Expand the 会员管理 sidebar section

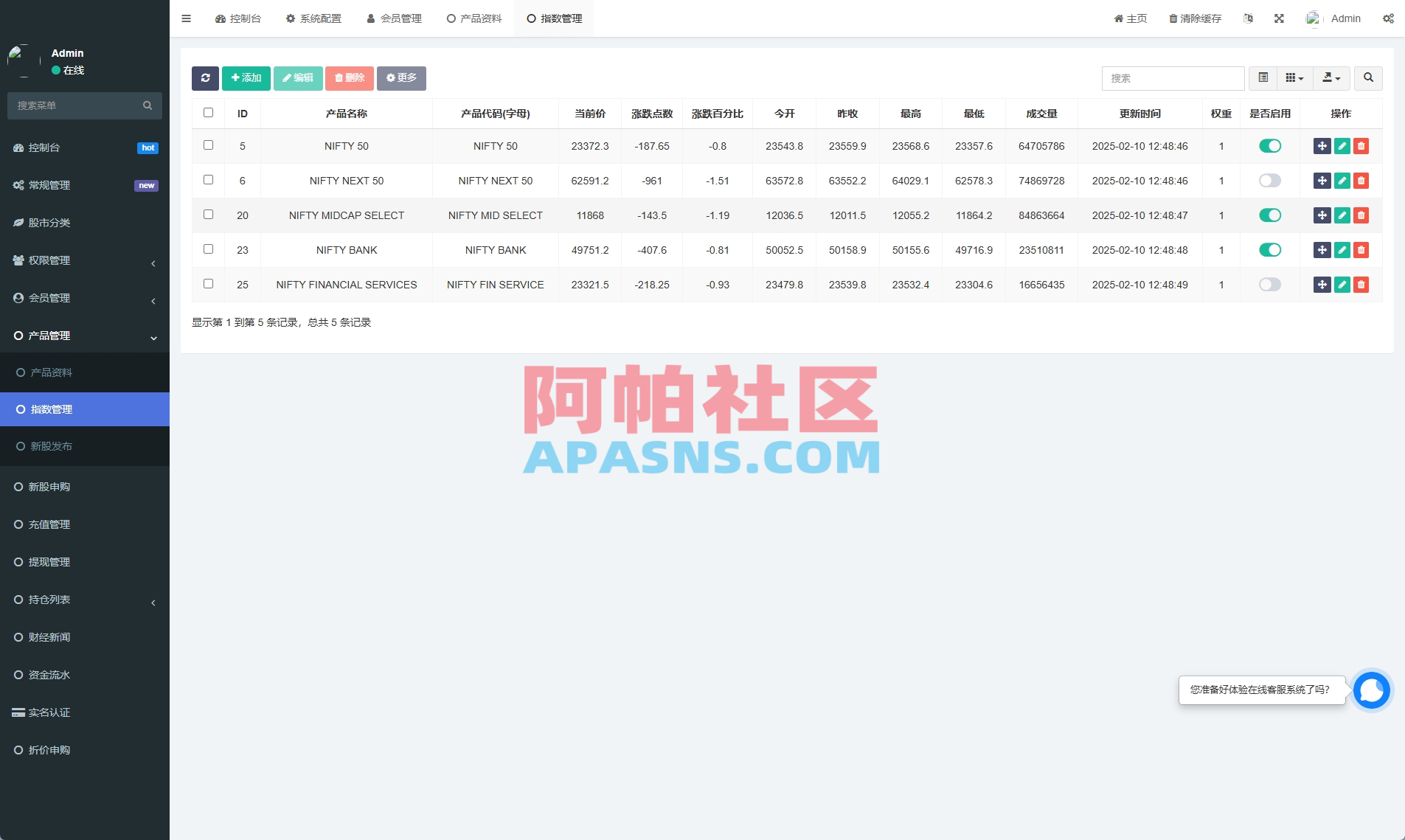[85, 298]
